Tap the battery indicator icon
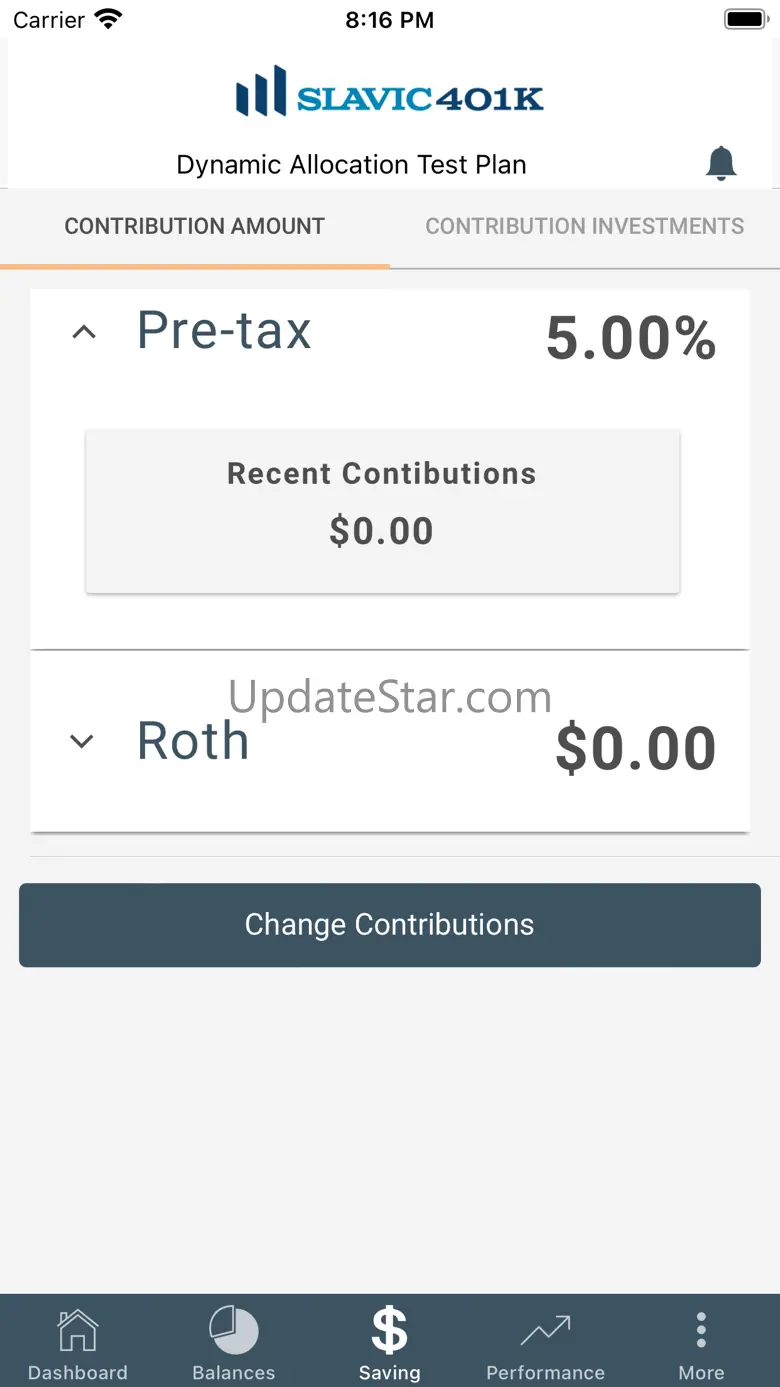 (744, 19)
